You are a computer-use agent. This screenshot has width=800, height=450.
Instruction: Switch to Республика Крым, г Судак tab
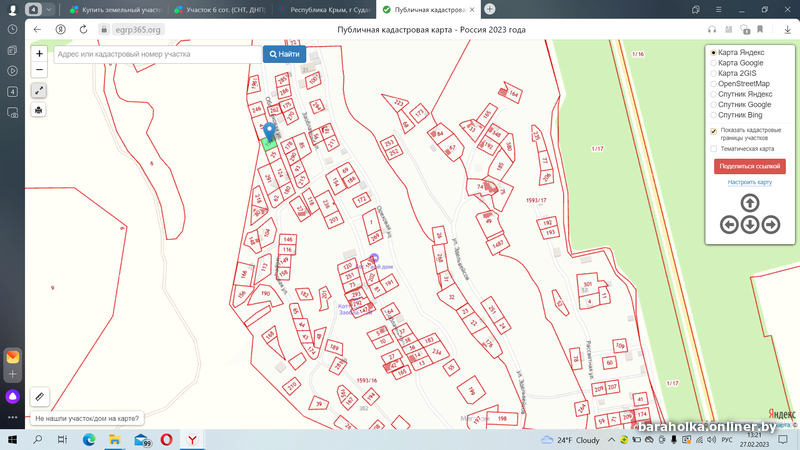point(324,9)
